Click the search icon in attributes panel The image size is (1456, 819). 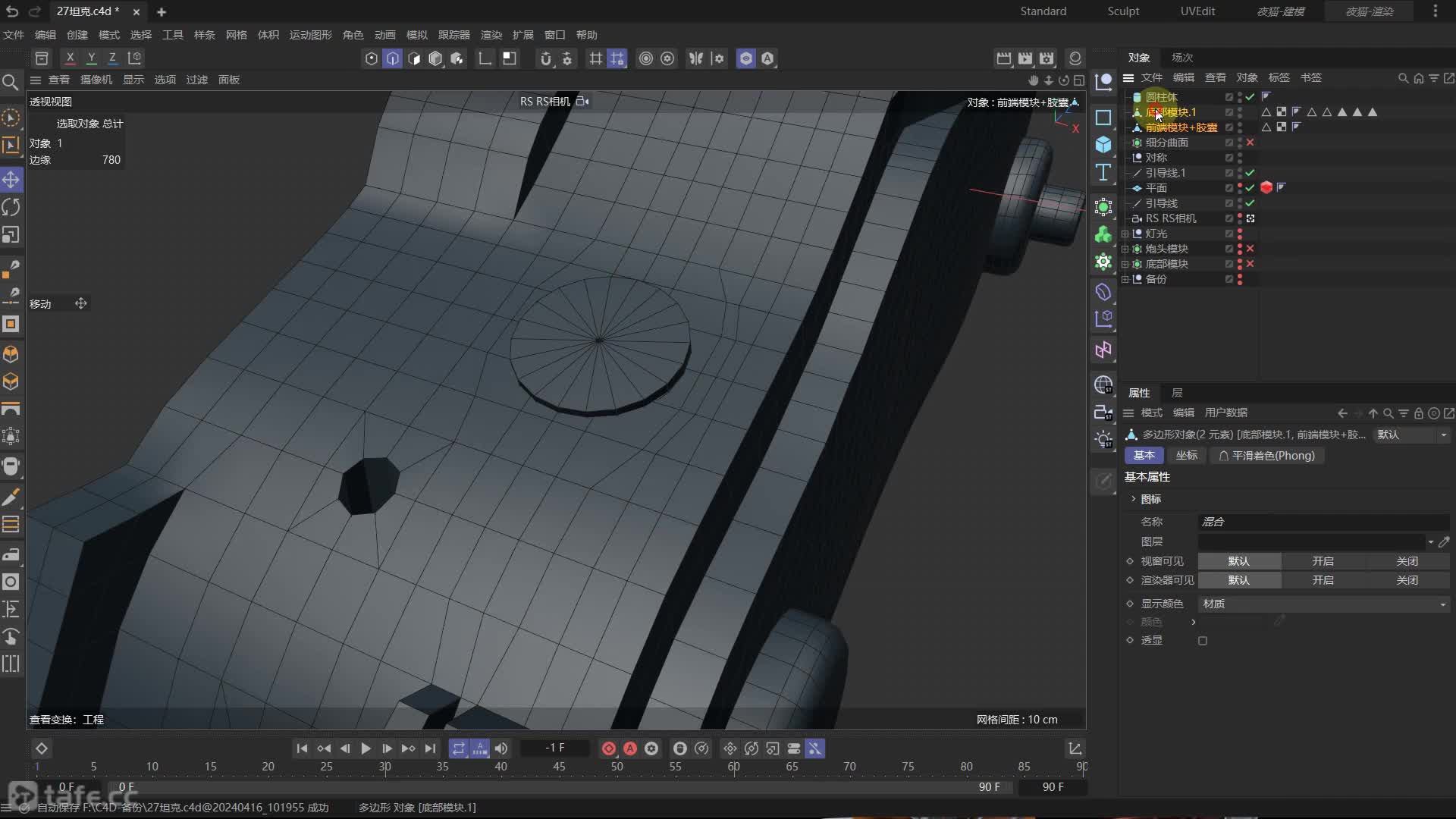point(1388,413)
